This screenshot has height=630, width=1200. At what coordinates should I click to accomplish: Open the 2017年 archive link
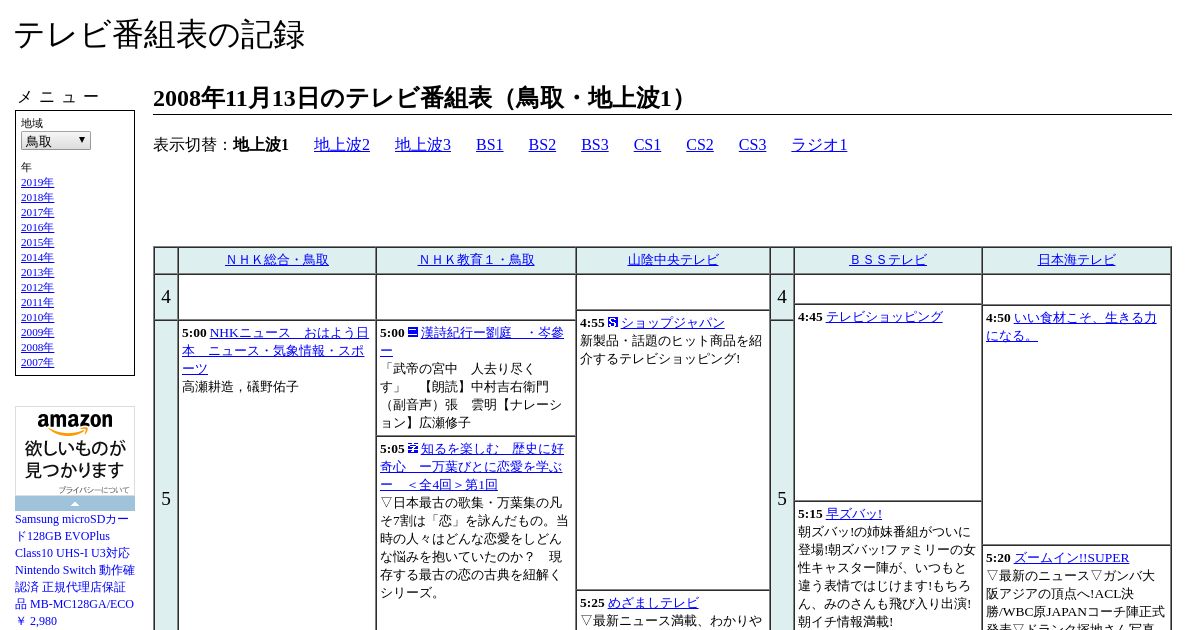(37, 212)
